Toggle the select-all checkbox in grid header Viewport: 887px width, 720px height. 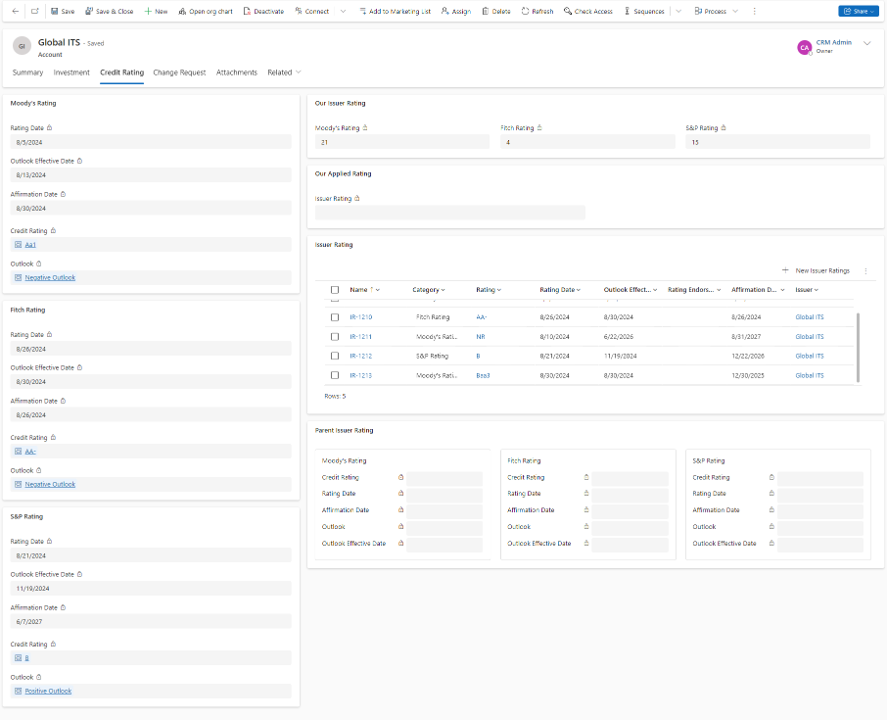coord(335,290)
